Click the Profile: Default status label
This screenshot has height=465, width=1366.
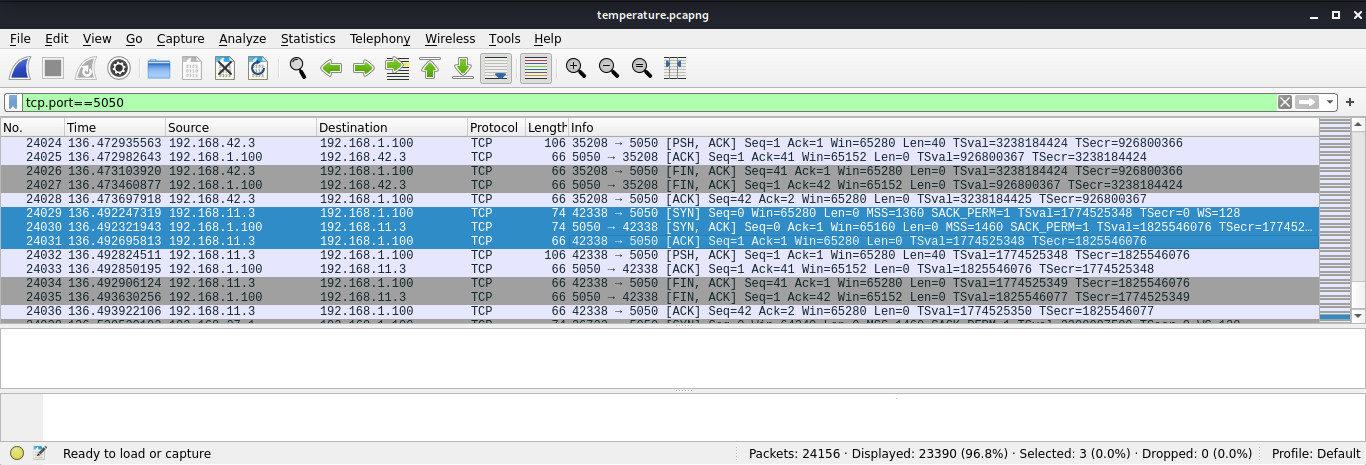coord(1315,453)
